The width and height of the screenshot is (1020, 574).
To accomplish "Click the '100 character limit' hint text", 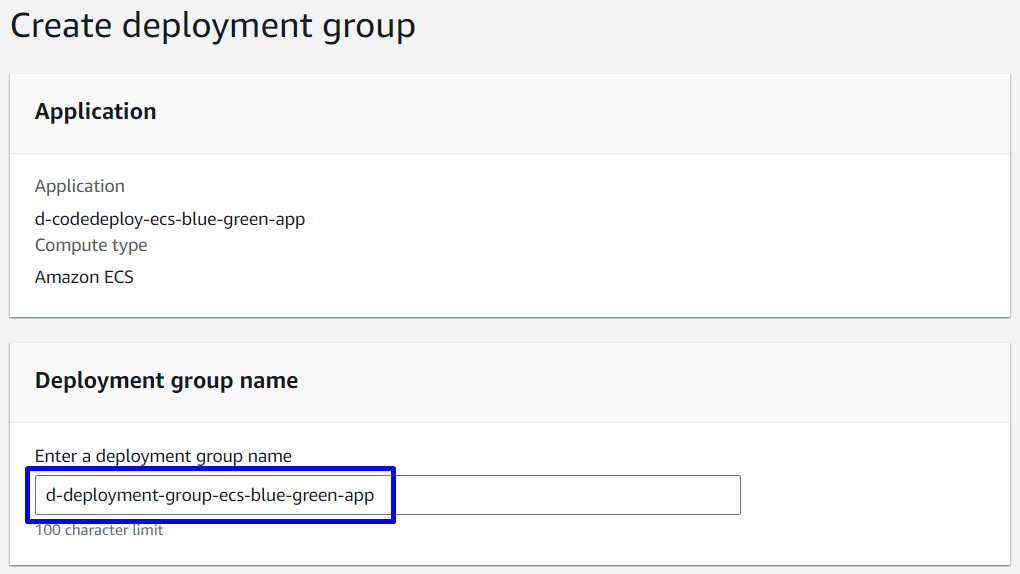I will pos(99,530).
